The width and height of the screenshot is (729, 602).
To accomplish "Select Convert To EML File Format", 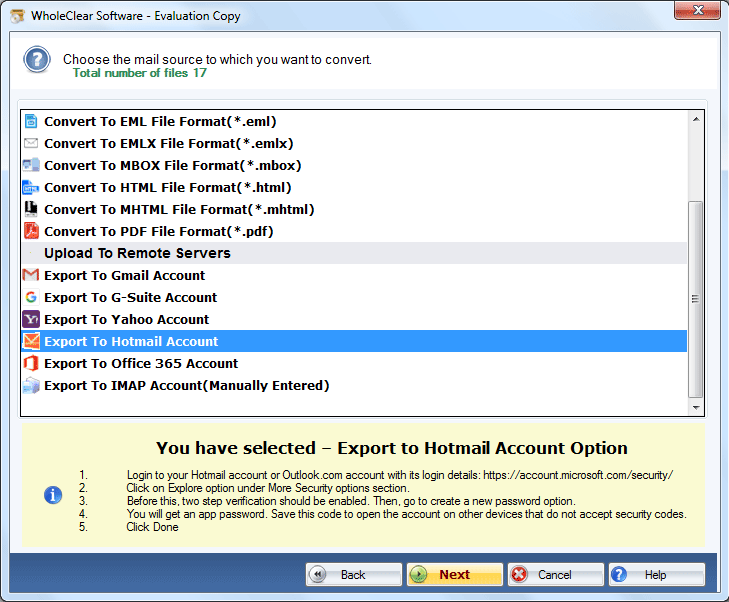I will [x=354, y=121].
